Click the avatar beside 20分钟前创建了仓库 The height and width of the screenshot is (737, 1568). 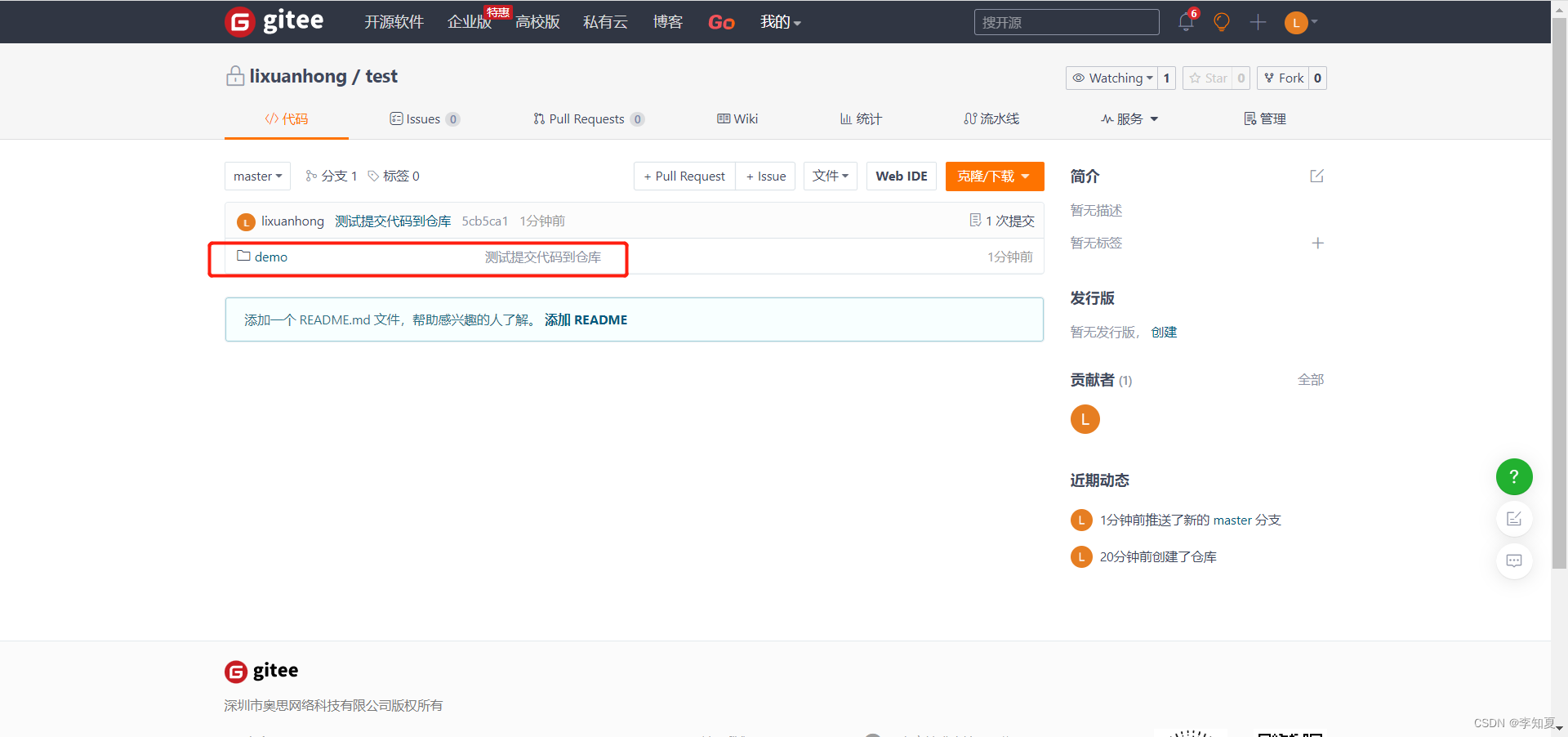(1081, 556)
